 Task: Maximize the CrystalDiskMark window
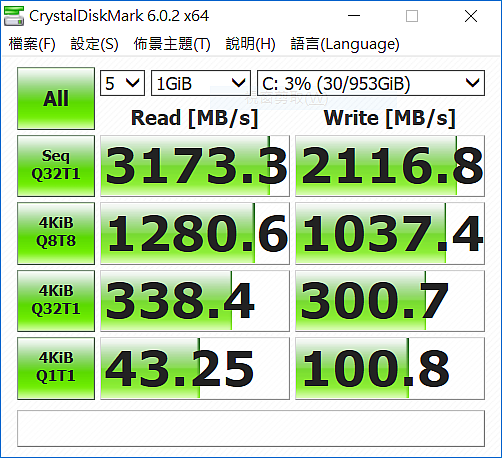(x=412, y=16)
